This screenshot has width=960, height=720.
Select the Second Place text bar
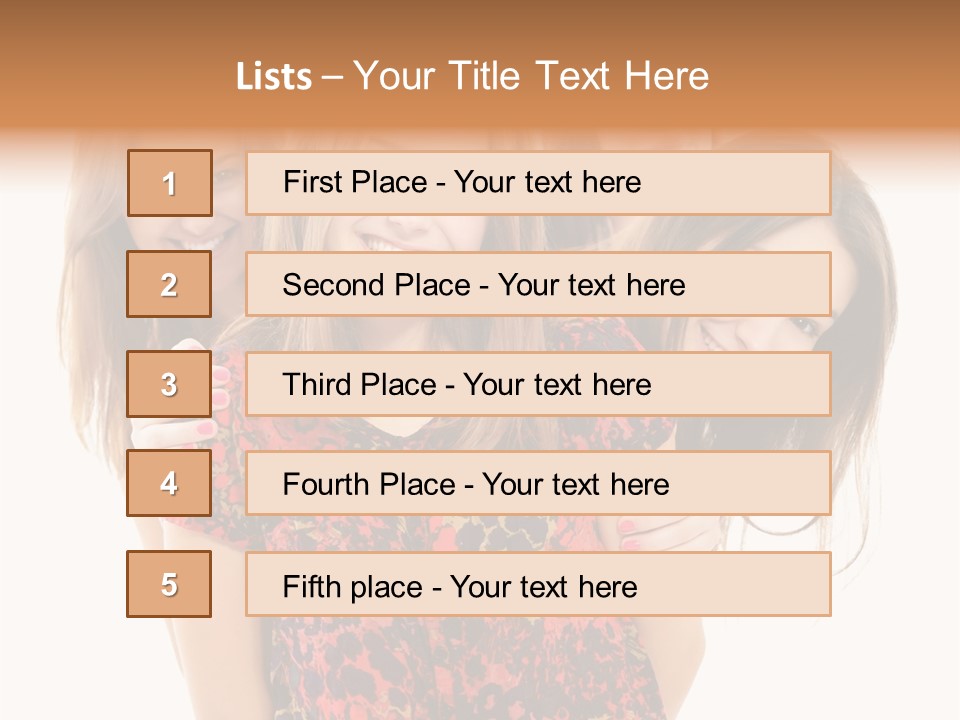click(538, 284)
